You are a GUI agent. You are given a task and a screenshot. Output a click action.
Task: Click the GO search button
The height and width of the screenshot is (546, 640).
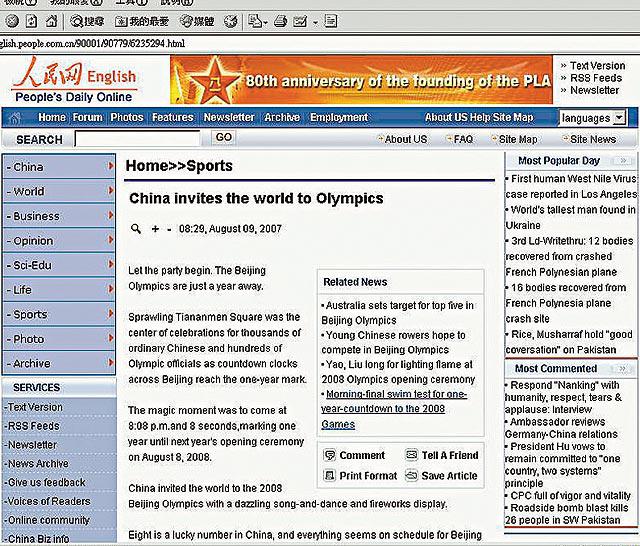pyautogui.click(x=224, y=137)
